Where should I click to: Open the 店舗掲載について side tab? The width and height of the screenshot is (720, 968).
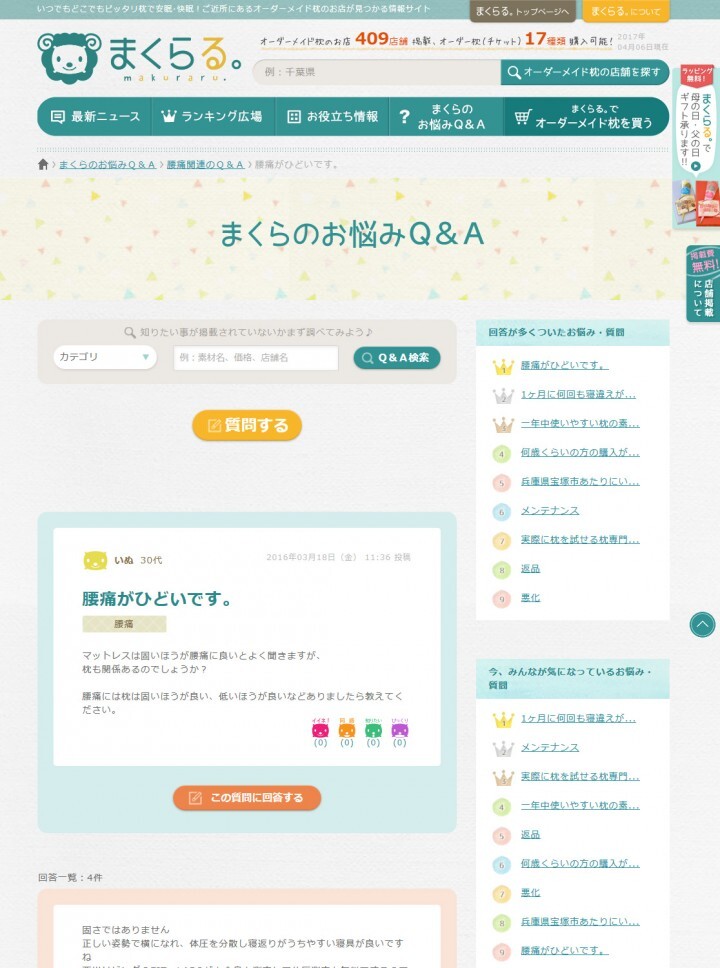pos(703,283)
